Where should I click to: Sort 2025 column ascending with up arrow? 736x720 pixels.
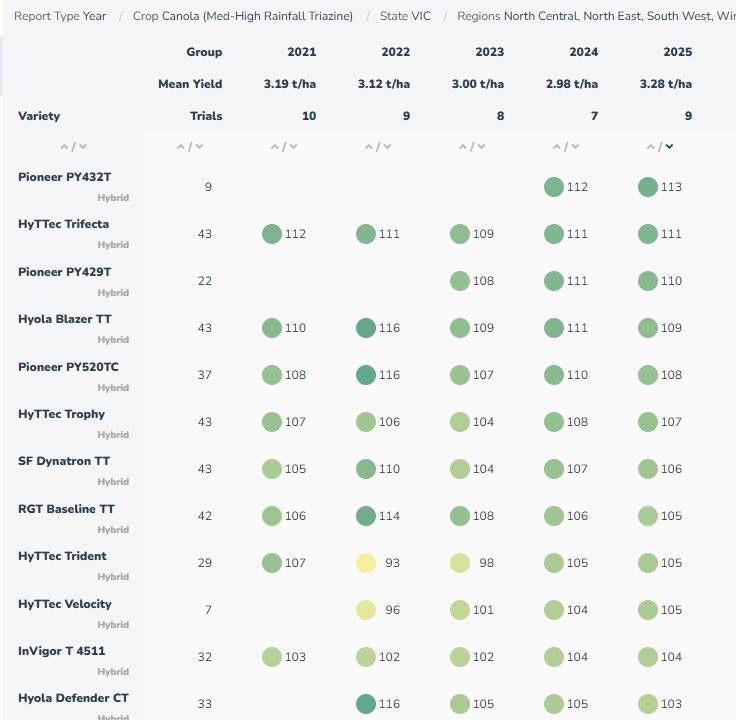651,147
